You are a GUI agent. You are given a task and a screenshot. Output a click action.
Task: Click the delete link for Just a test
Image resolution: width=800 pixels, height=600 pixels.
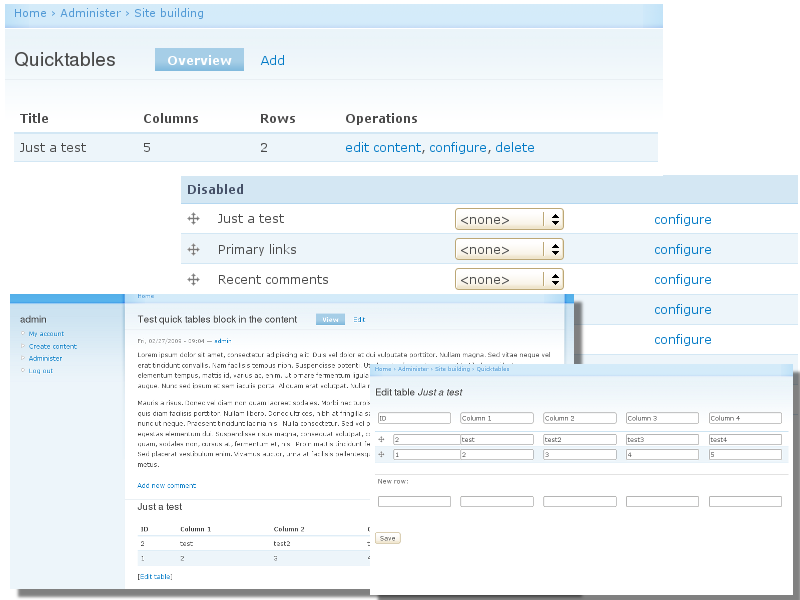pyautogui.click(x=515, y=147)
